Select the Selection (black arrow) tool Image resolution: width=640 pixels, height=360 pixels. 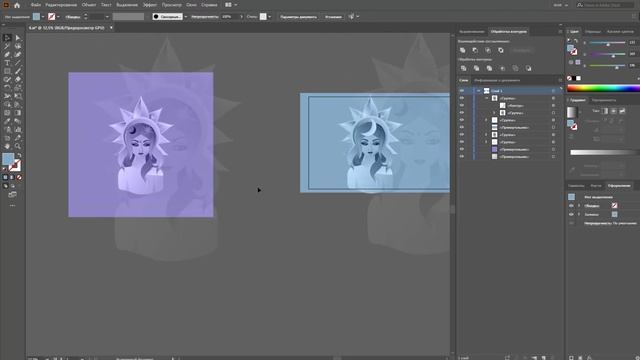pos(7,38)
